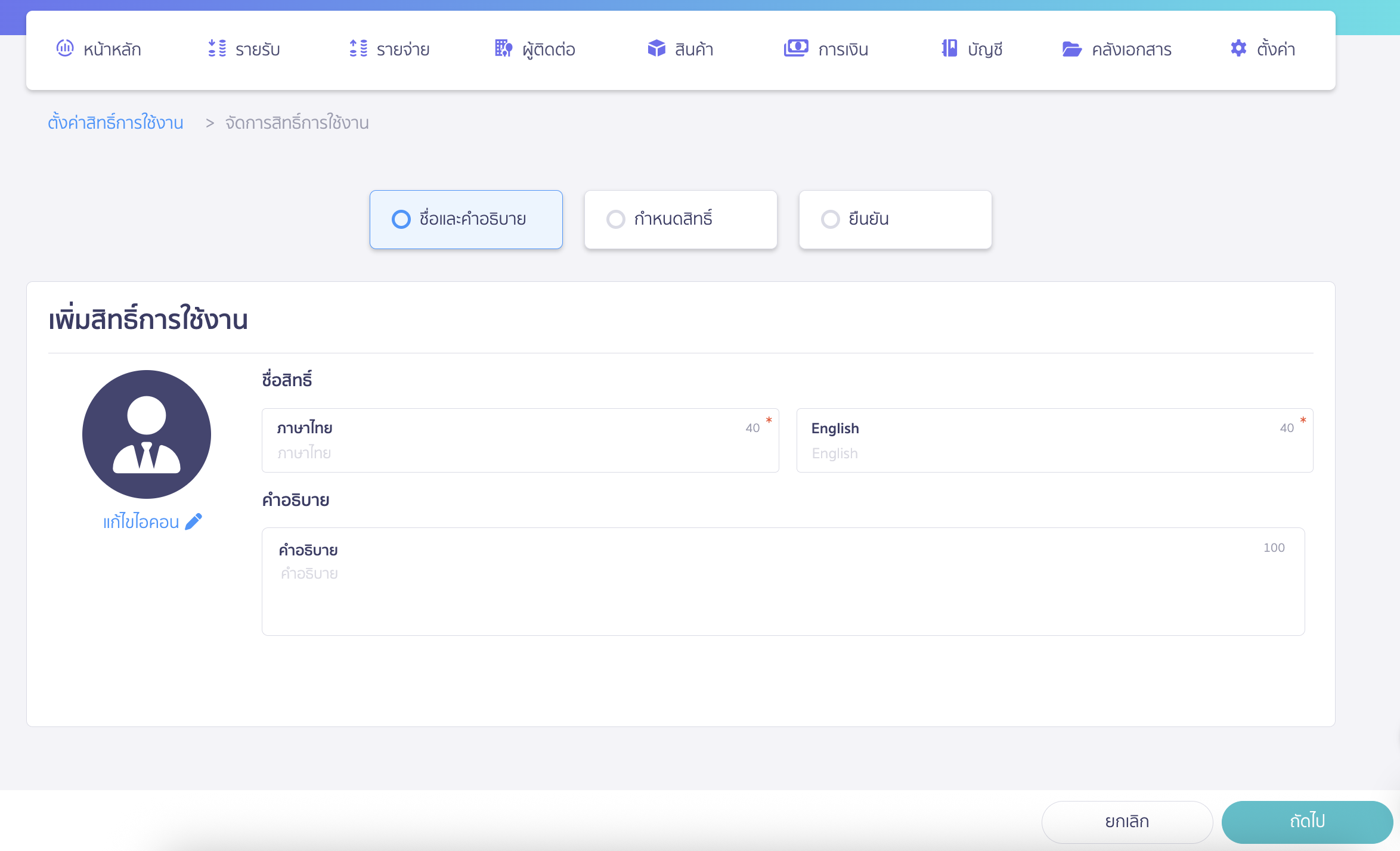Select the ยืนยัน step radio
This screenshot has height=851, width=1400.
click(x=829, y=219)
